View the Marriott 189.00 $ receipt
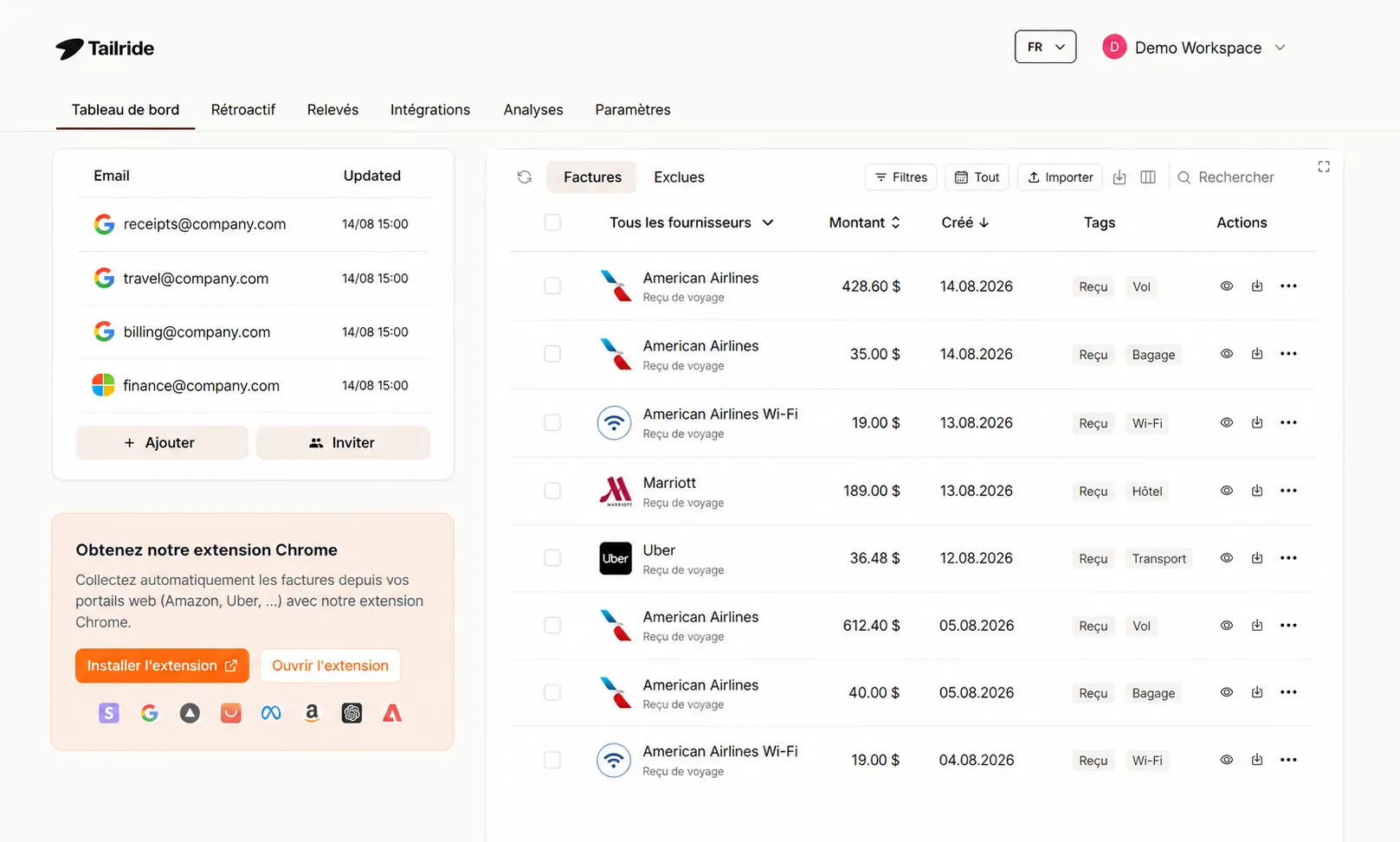 tap(1227, 491)
